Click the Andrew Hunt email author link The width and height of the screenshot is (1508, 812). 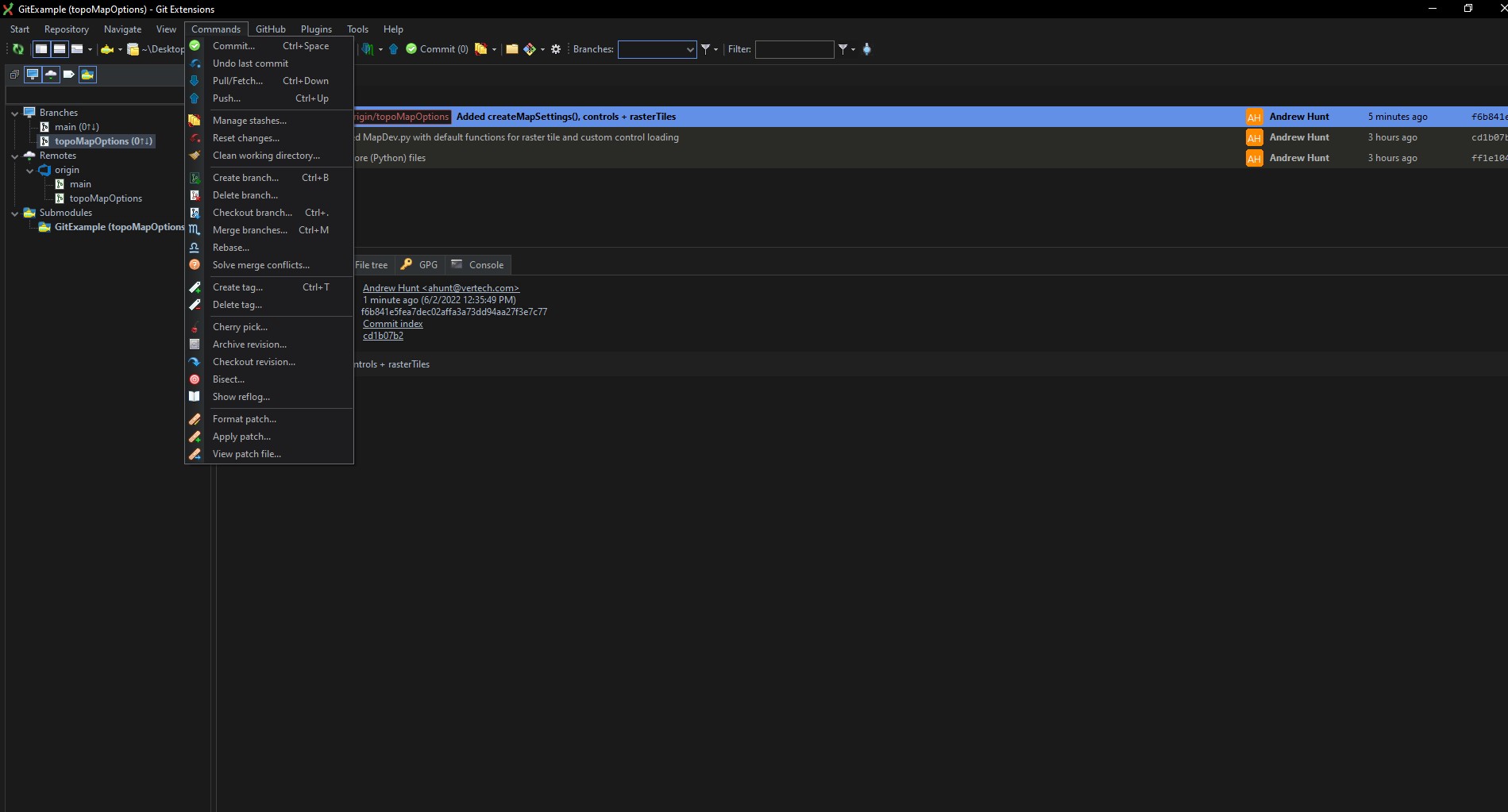[441, 288]
